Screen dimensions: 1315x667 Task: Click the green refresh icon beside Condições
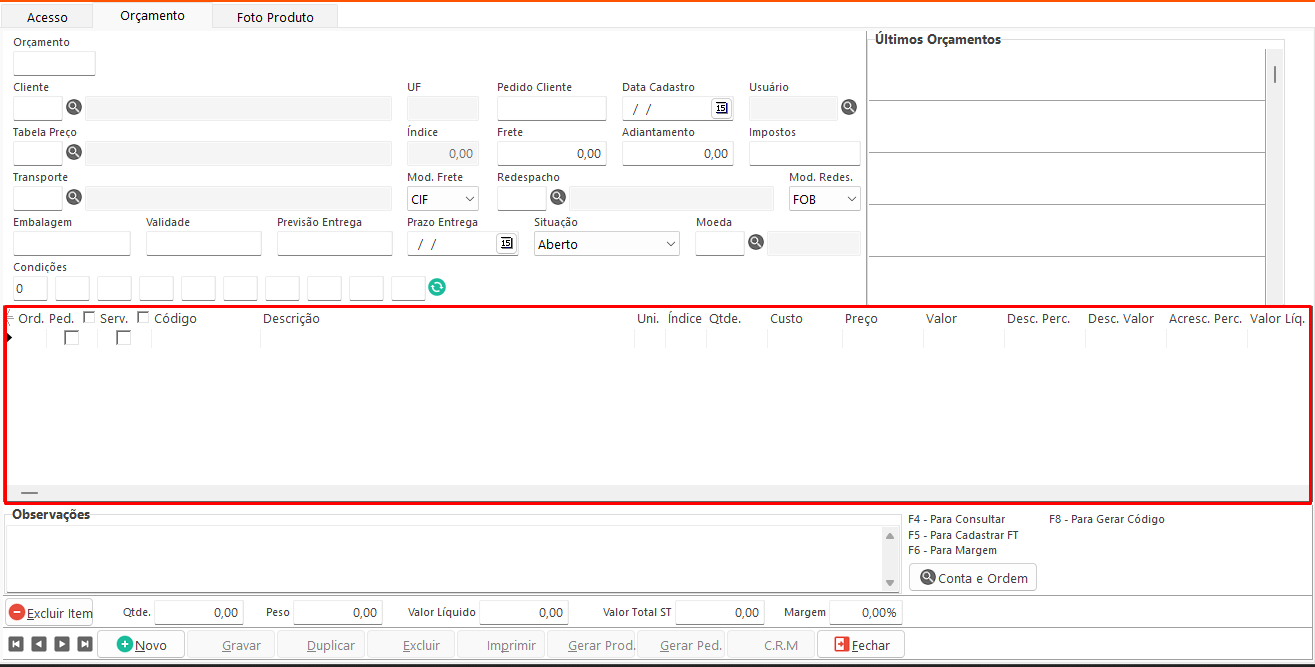click(437, 288)
